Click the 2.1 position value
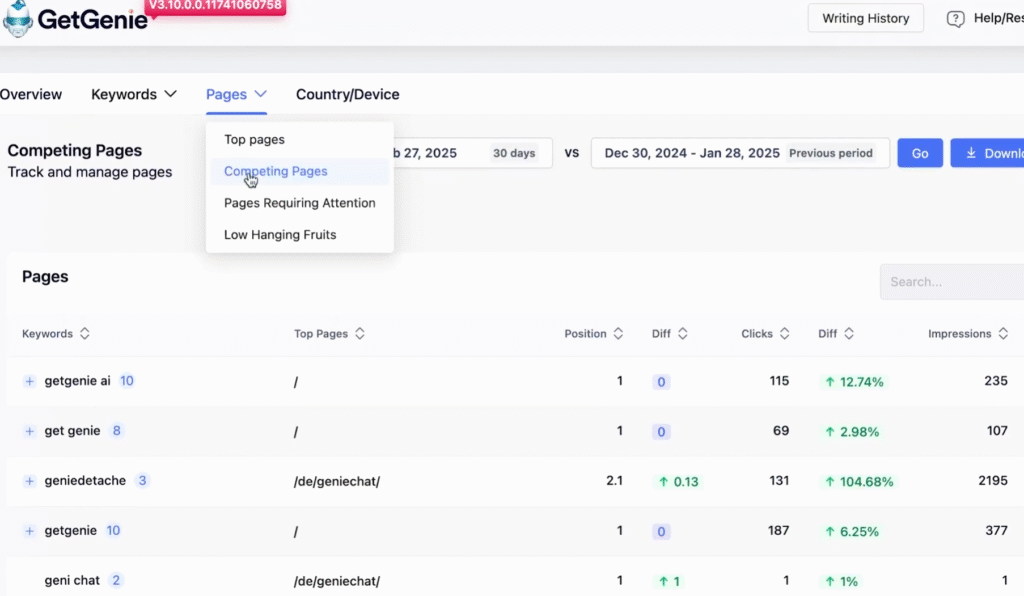 point(615,480)
